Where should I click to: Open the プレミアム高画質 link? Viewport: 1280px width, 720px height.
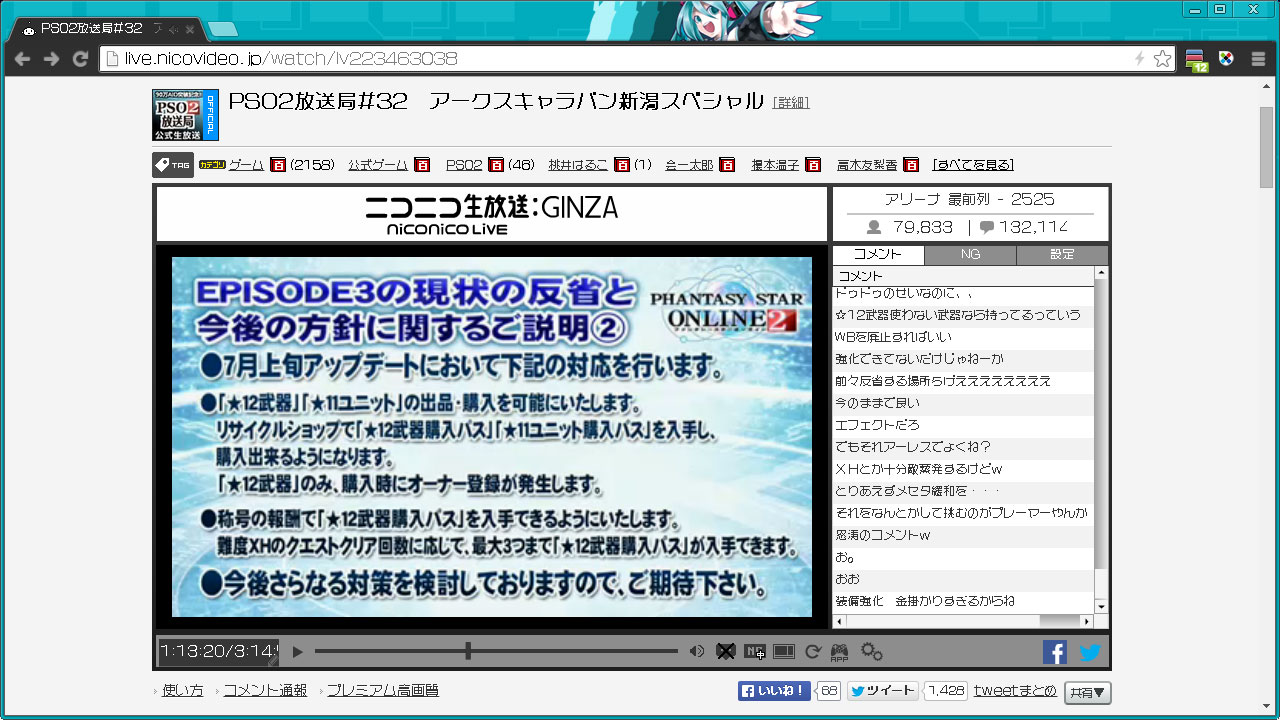pyautogui.click(x=382, y=690)
